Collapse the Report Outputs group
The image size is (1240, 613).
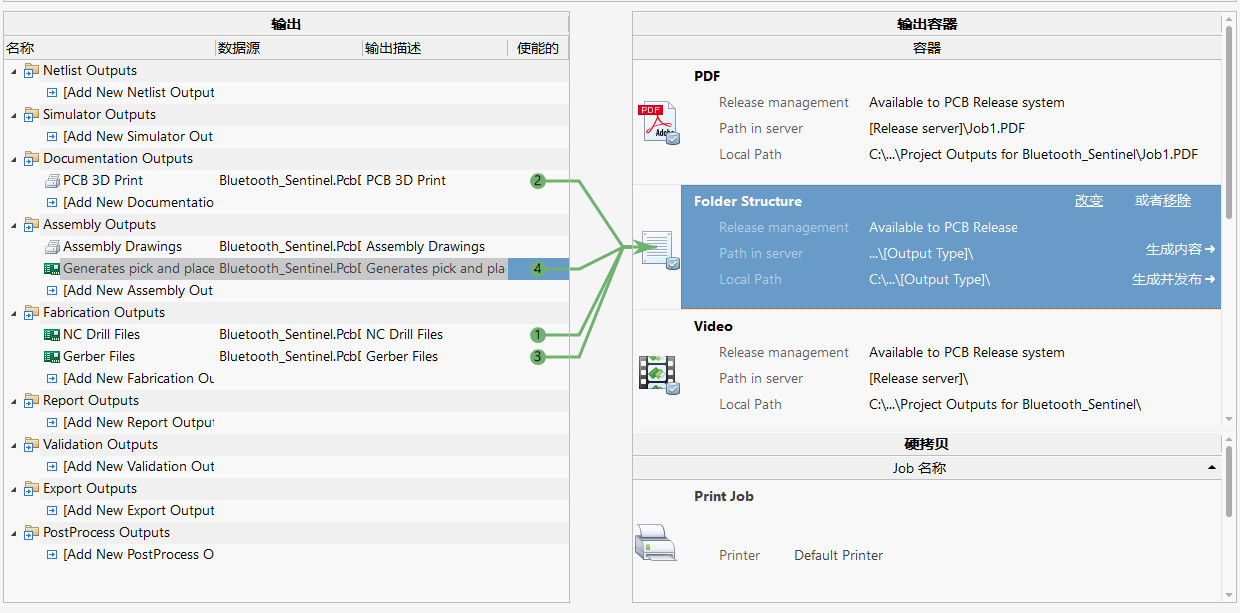click(x=14, y=401)
